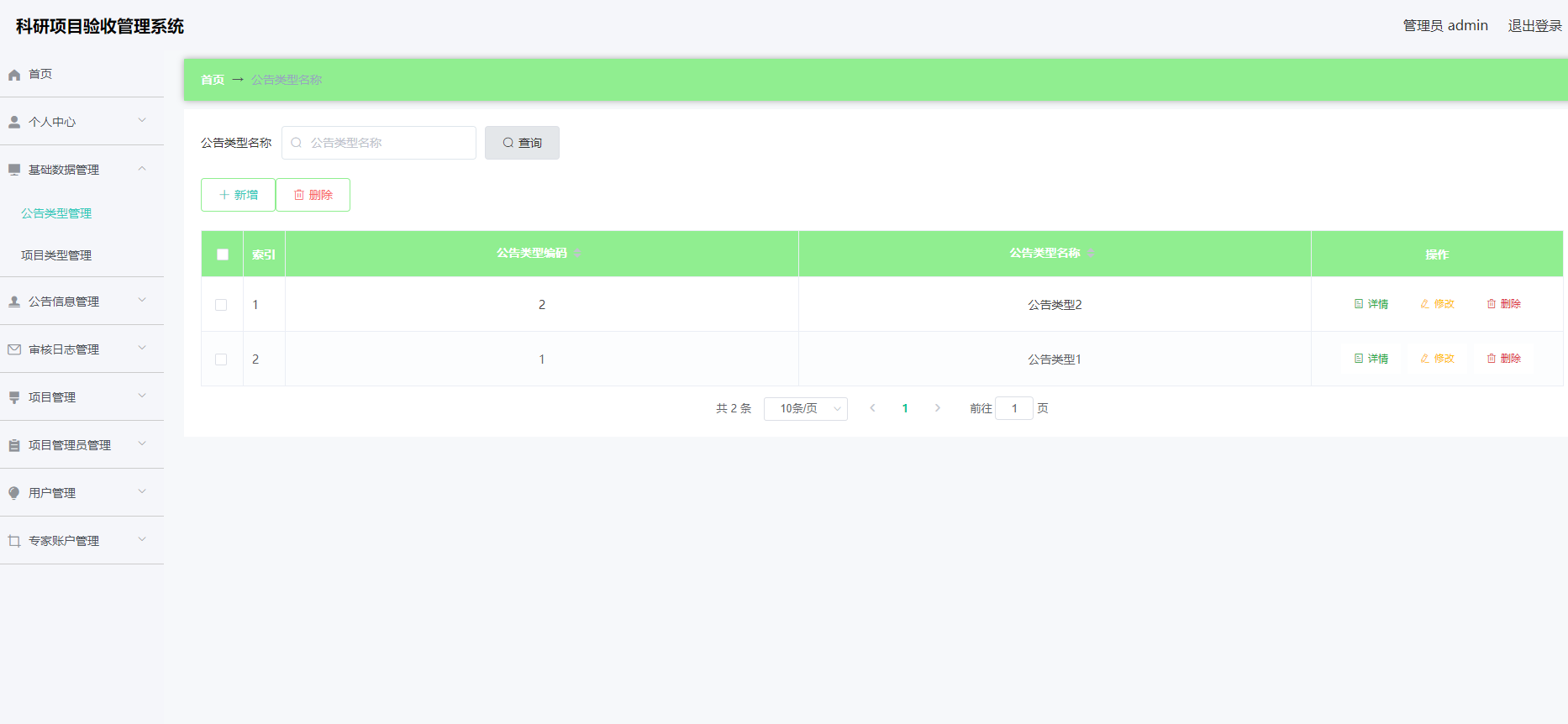Click the 查询 search button
Viewport: 1568px width, 724px height.
522,143
